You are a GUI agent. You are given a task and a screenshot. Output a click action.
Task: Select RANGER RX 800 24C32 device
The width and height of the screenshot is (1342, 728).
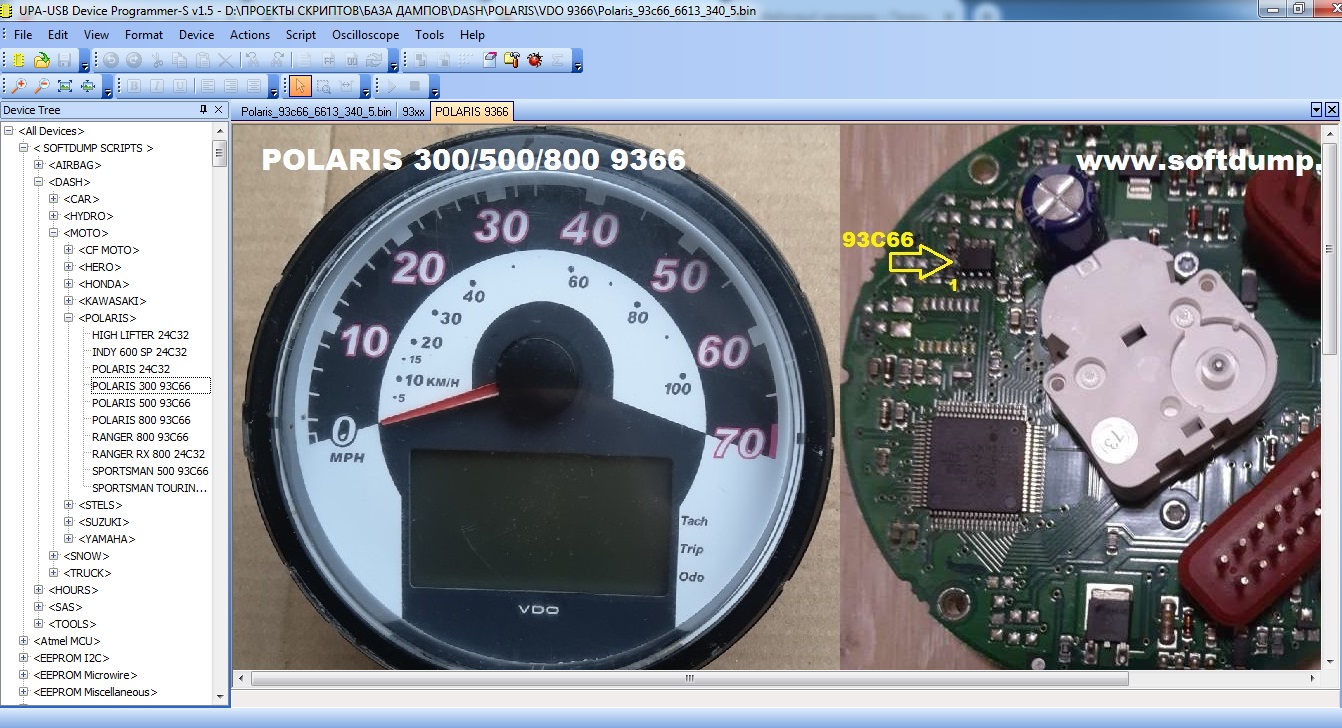tap(148, 454)
